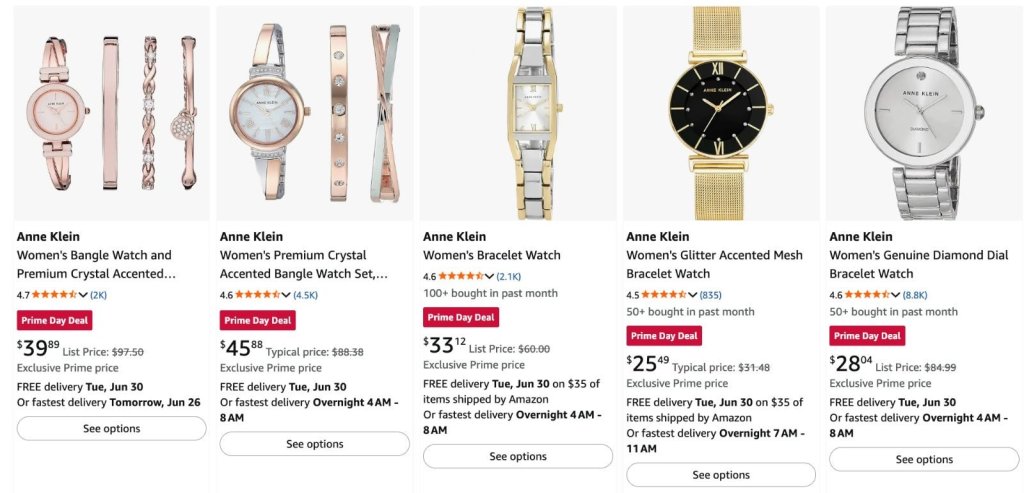
Task: Open the 8.8K reviews link
Action: click(915, 295)
